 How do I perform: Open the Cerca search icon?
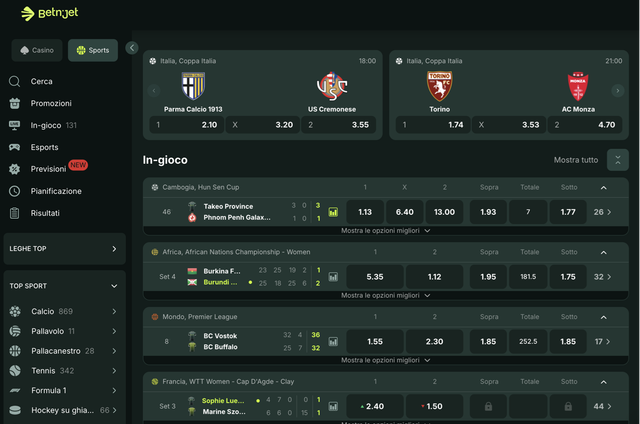pyautogui.click(x=14, y=82)
